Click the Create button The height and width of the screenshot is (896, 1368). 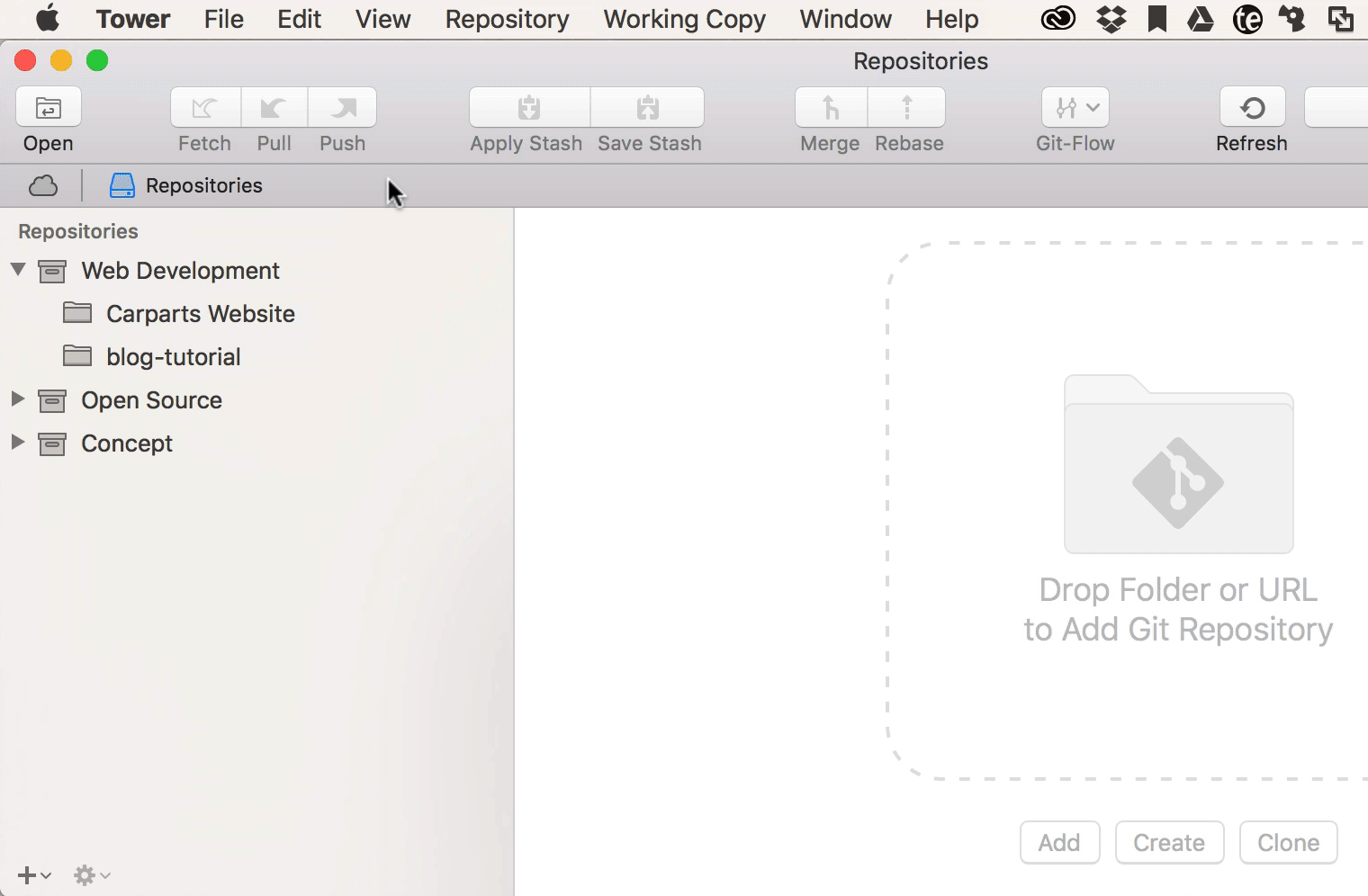tap(1169, 843)
